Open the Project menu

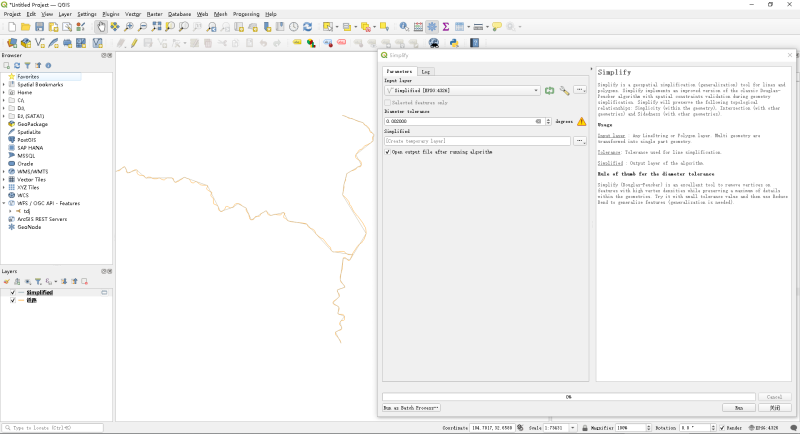12,14
